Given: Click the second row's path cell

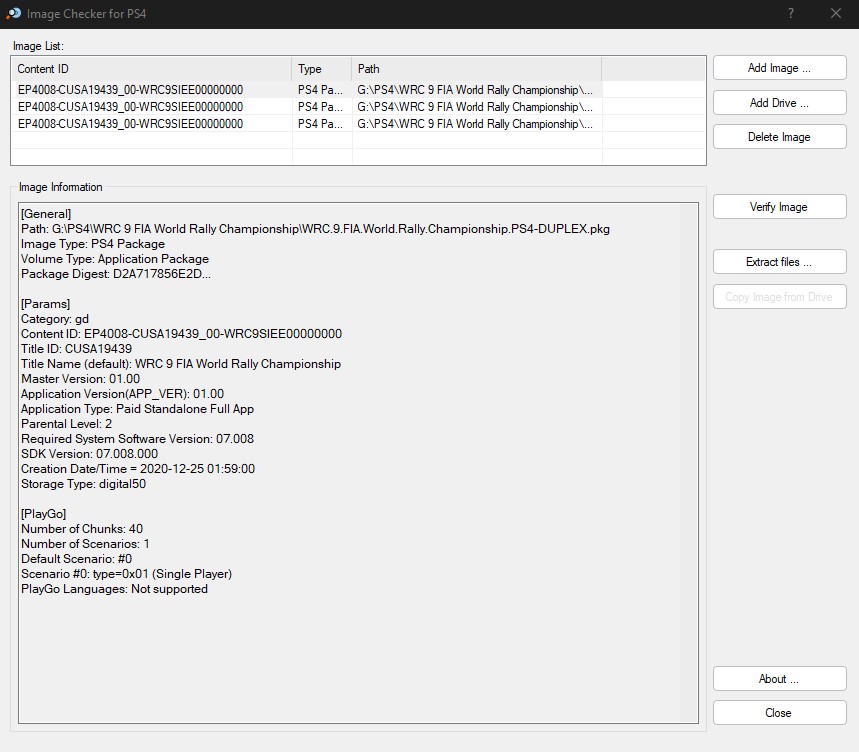Looking at the screenshot, I should coord(475,107).
